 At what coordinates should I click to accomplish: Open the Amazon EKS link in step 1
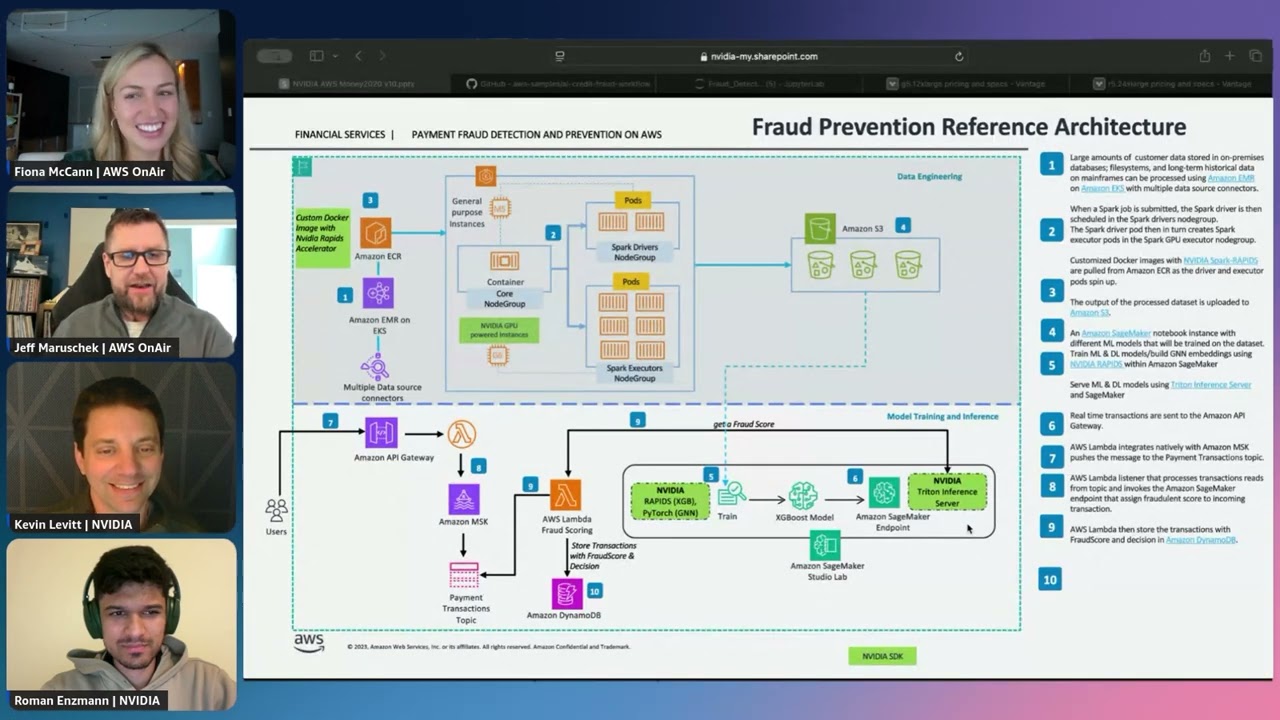(x=1103, y=188)
